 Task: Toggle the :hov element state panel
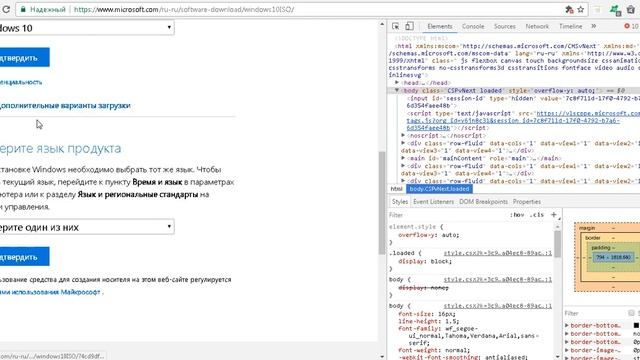517,215
